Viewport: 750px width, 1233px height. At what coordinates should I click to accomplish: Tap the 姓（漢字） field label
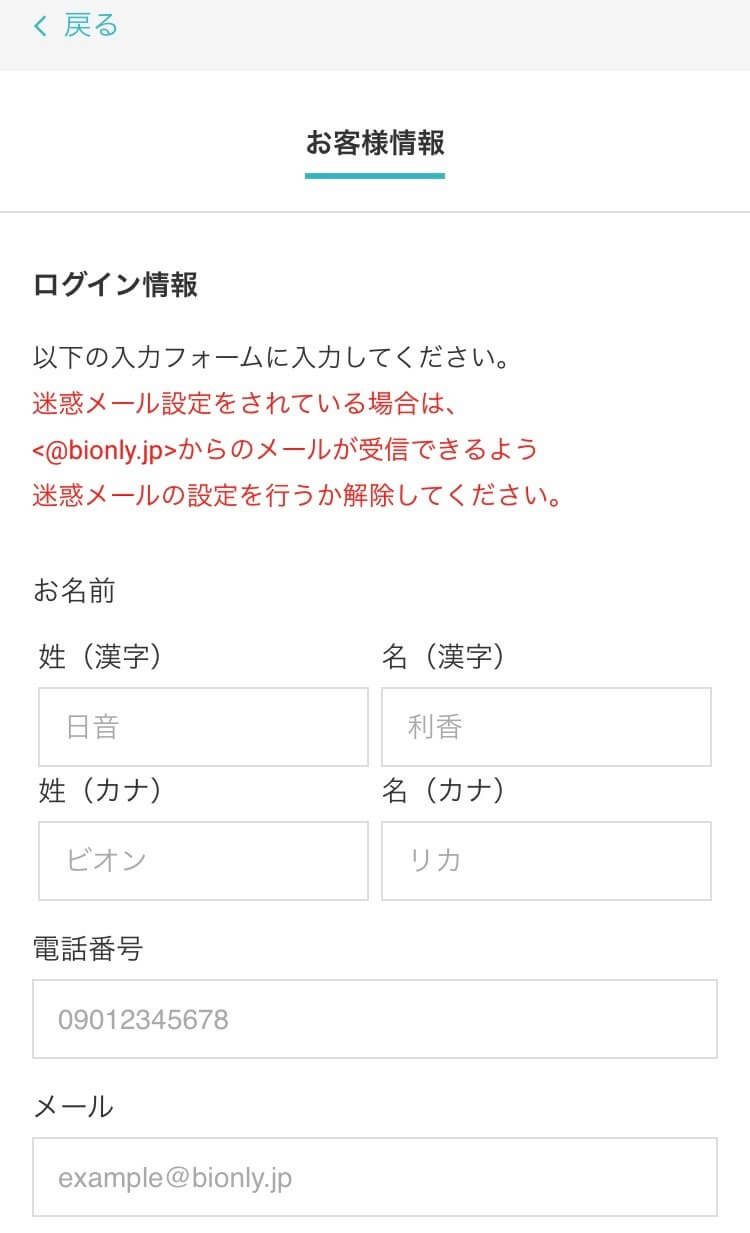click(100, 657)
